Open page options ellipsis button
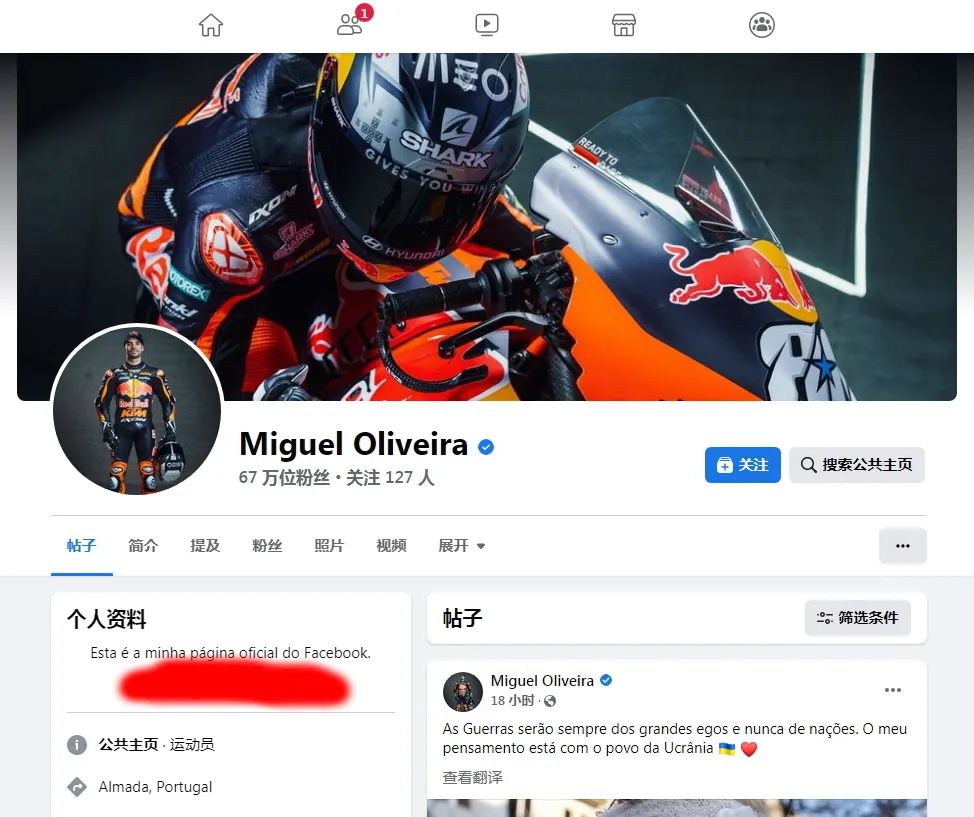974x817 pixels. tap(903, 545)
